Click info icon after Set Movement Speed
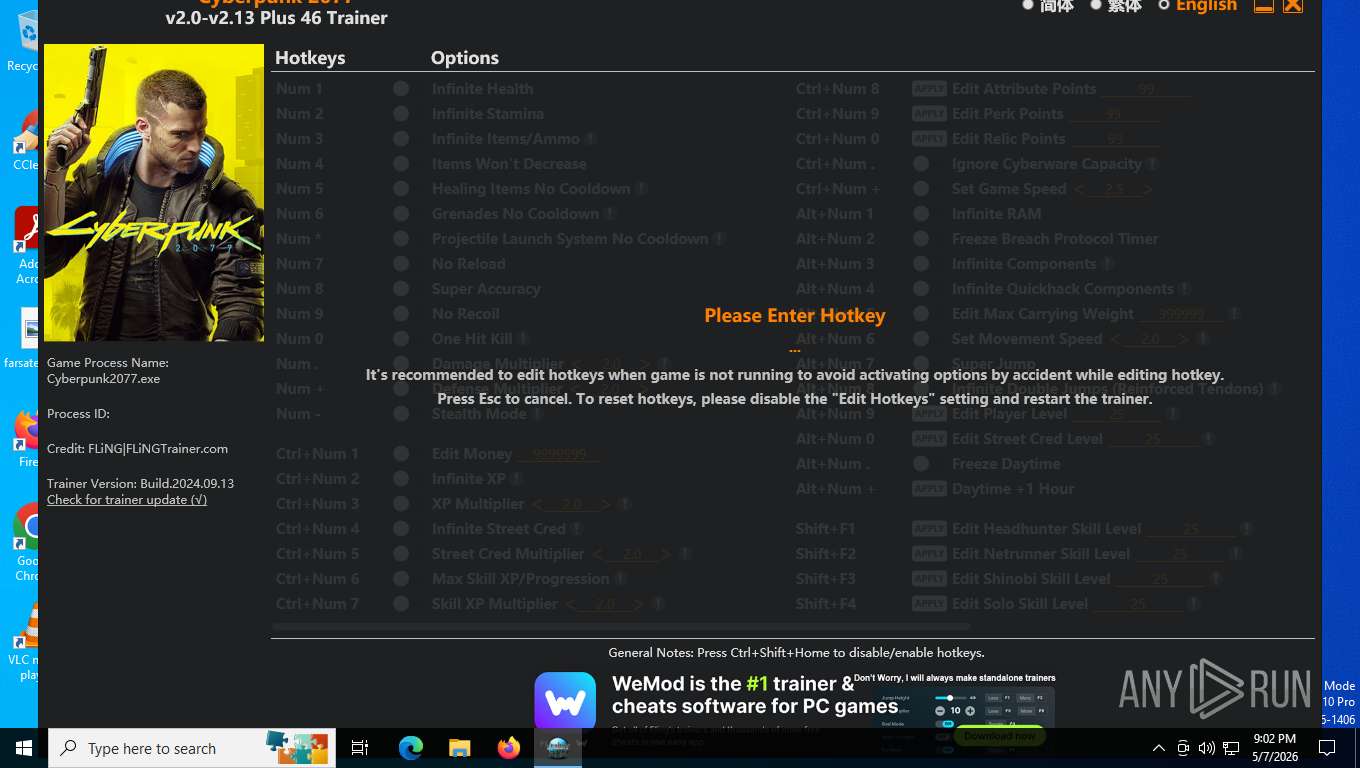 pyautogui.click(x=1204, y=339)
